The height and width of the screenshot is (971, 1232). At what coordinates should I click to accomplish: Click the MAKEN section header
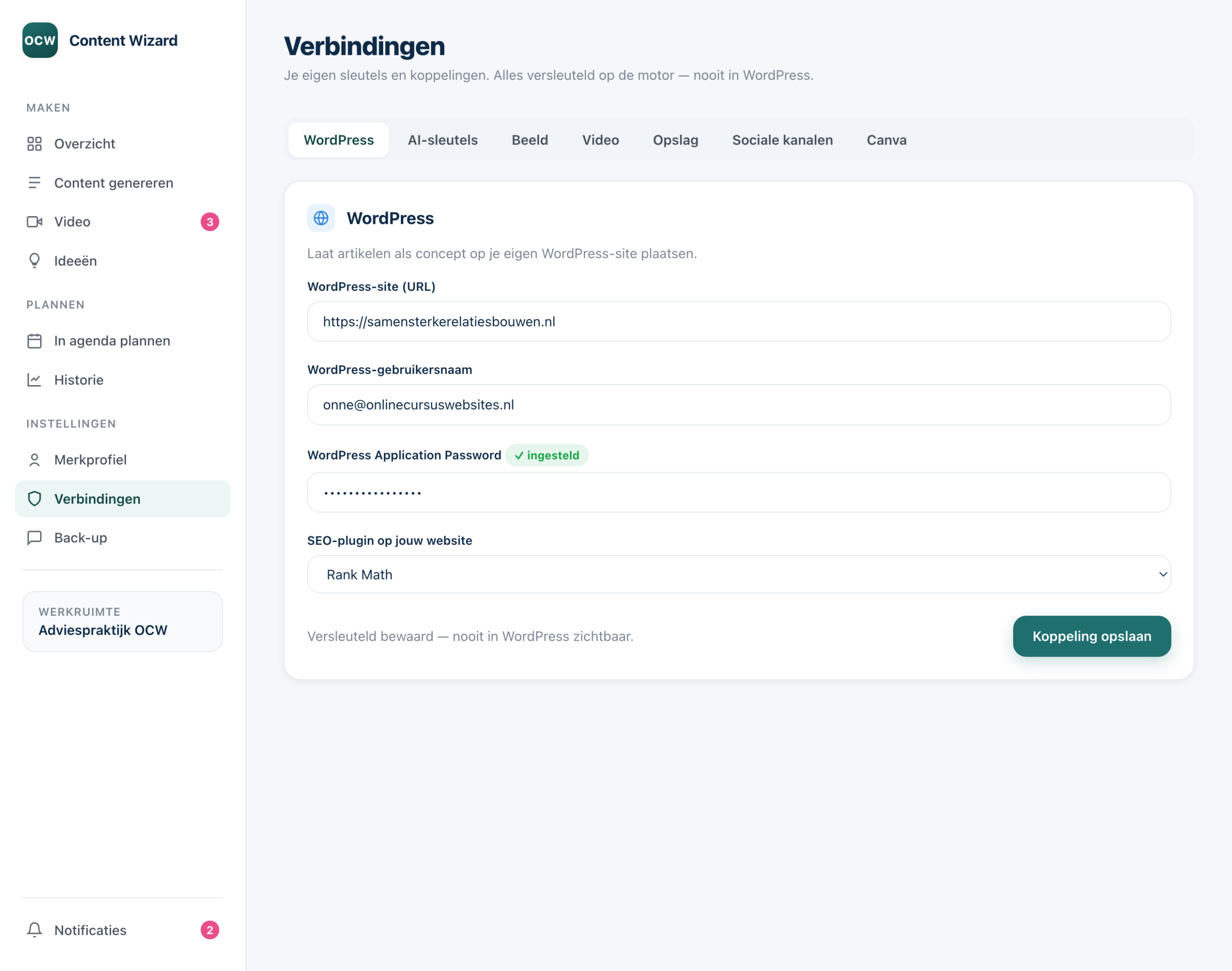pyautogui.click(x=48, y=108)
